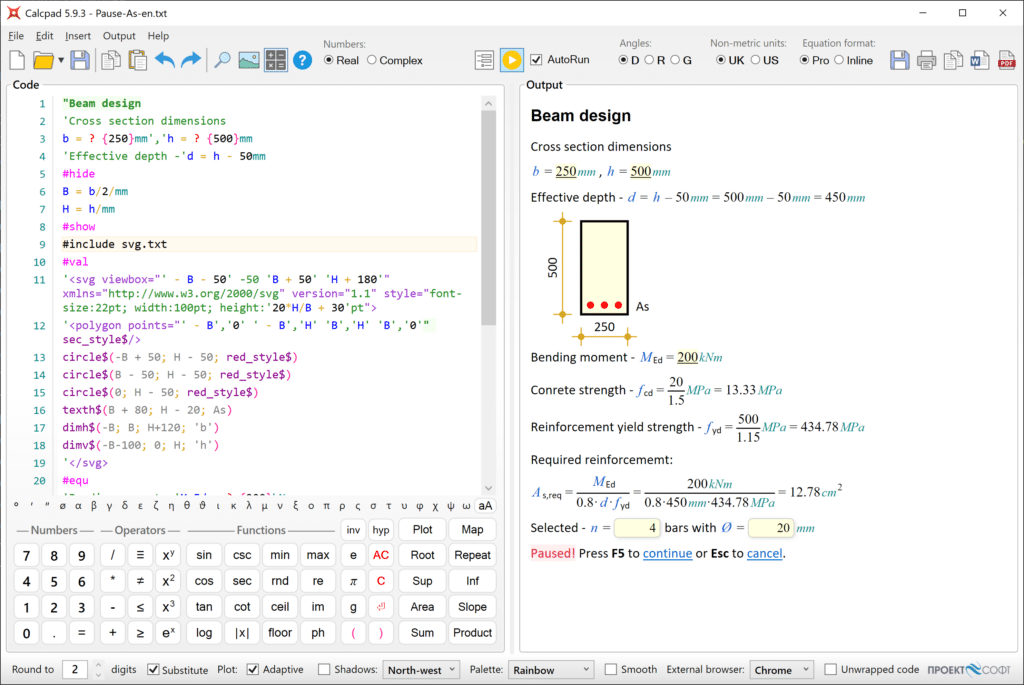The width and height of the screenshot is (1024, 685).
Task: Click the Round to digits field
Action: pos(75,669)
